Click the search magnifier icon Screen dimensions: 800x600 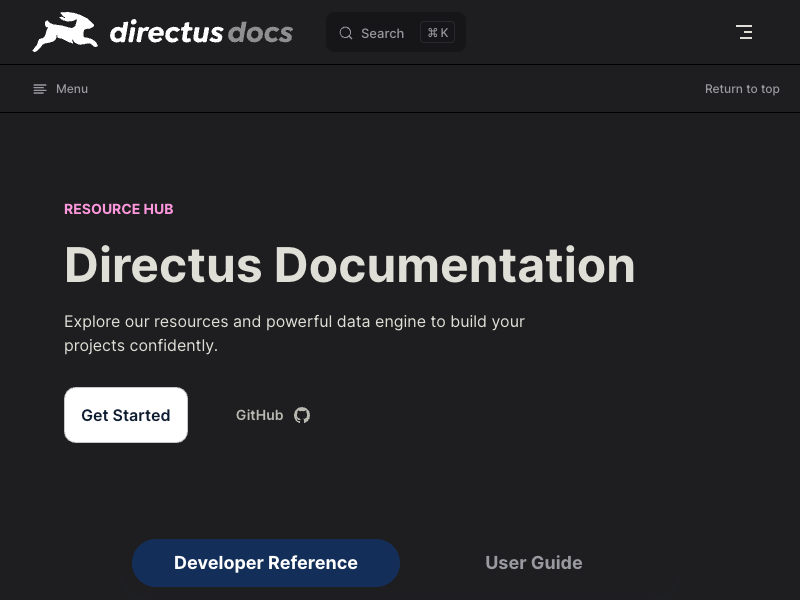(x=346, y=33)
